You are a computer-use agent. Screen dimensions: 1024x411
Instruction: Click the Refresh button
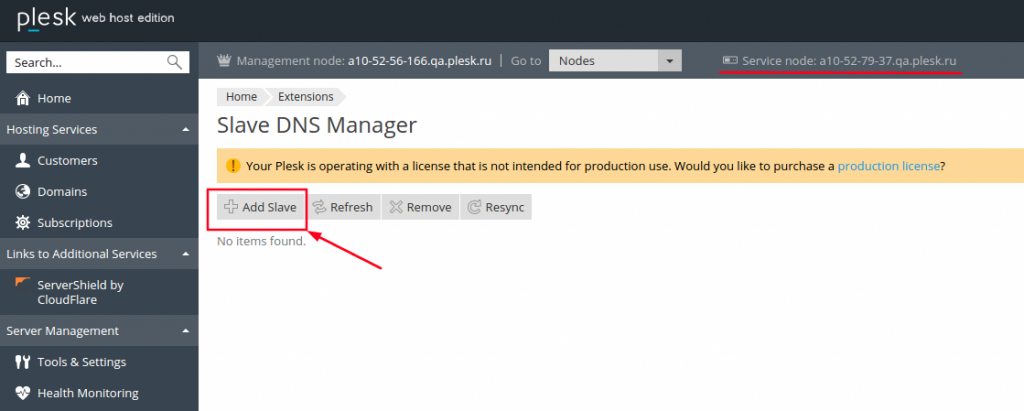343,207
